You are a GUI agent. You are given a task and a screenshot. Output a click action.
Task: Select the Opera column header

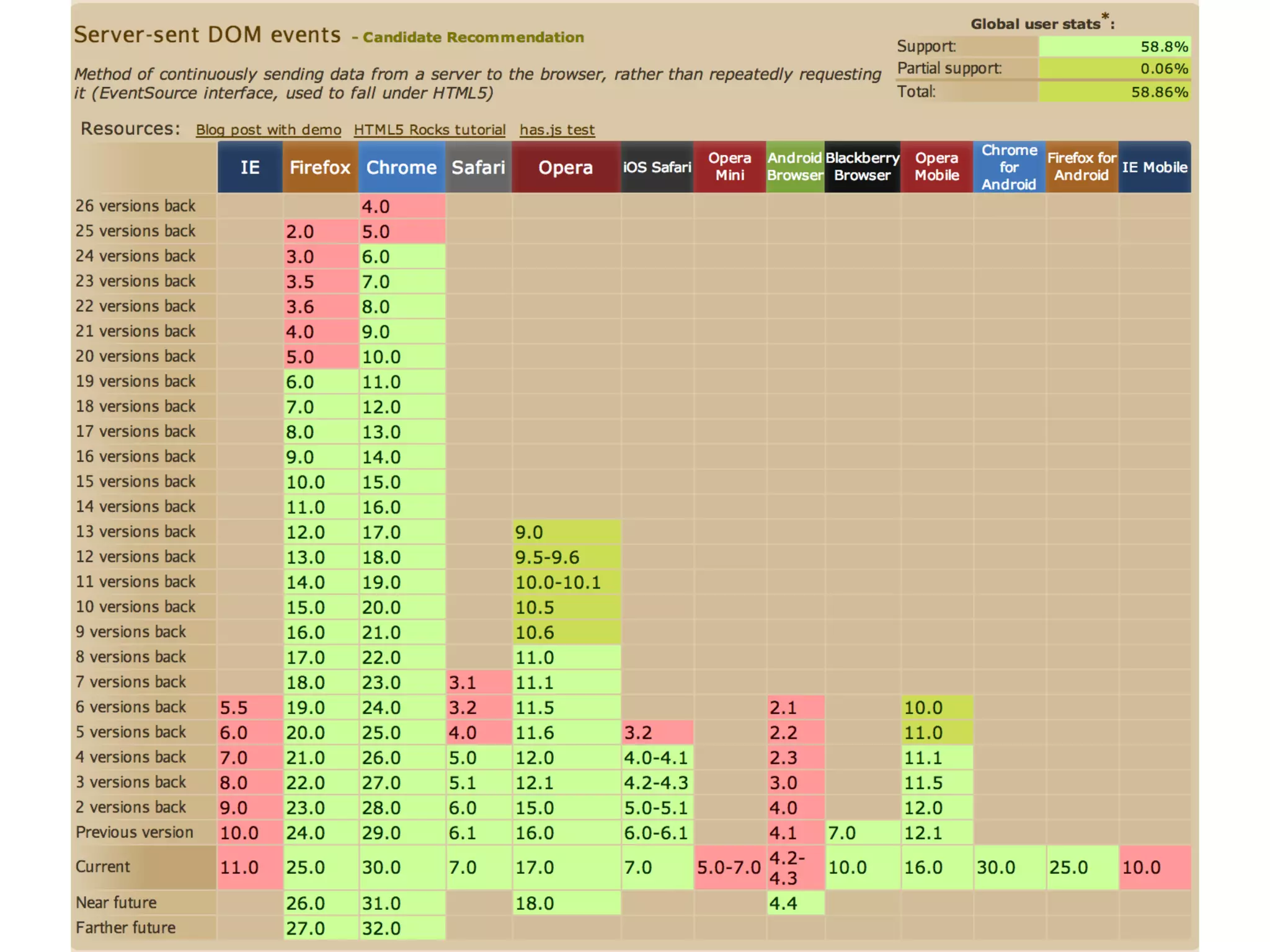[x=566, y=167]
